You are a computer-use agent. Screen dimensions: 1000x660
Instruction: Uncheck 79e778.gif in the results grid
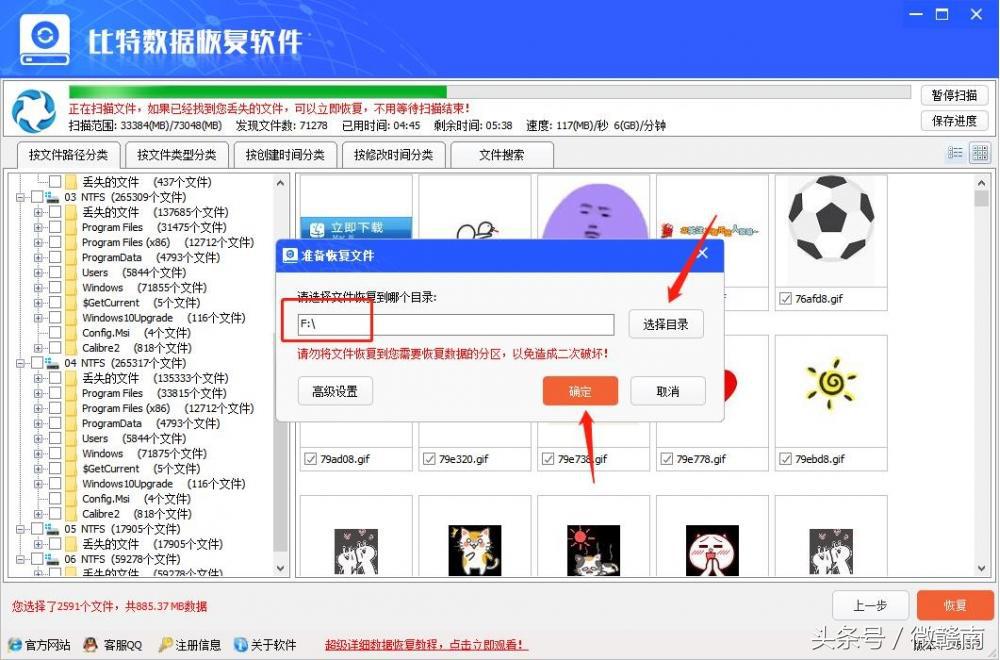click(668, 458)
